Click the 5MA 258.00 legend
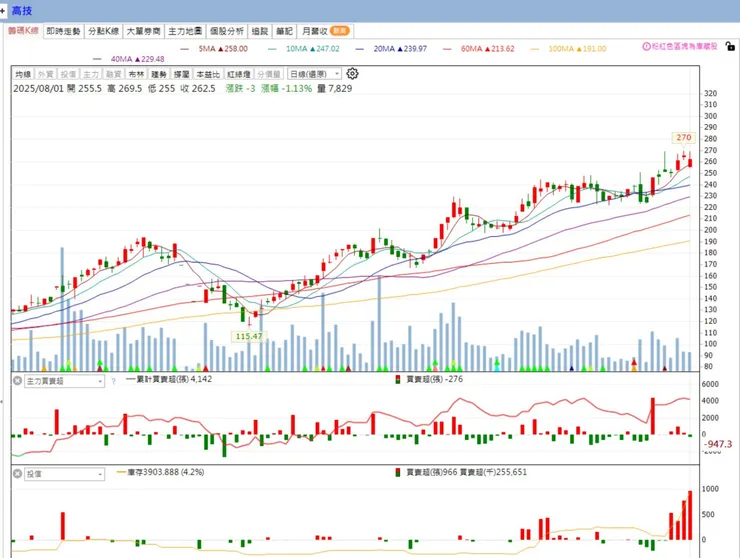 click(x=214, y=49)
